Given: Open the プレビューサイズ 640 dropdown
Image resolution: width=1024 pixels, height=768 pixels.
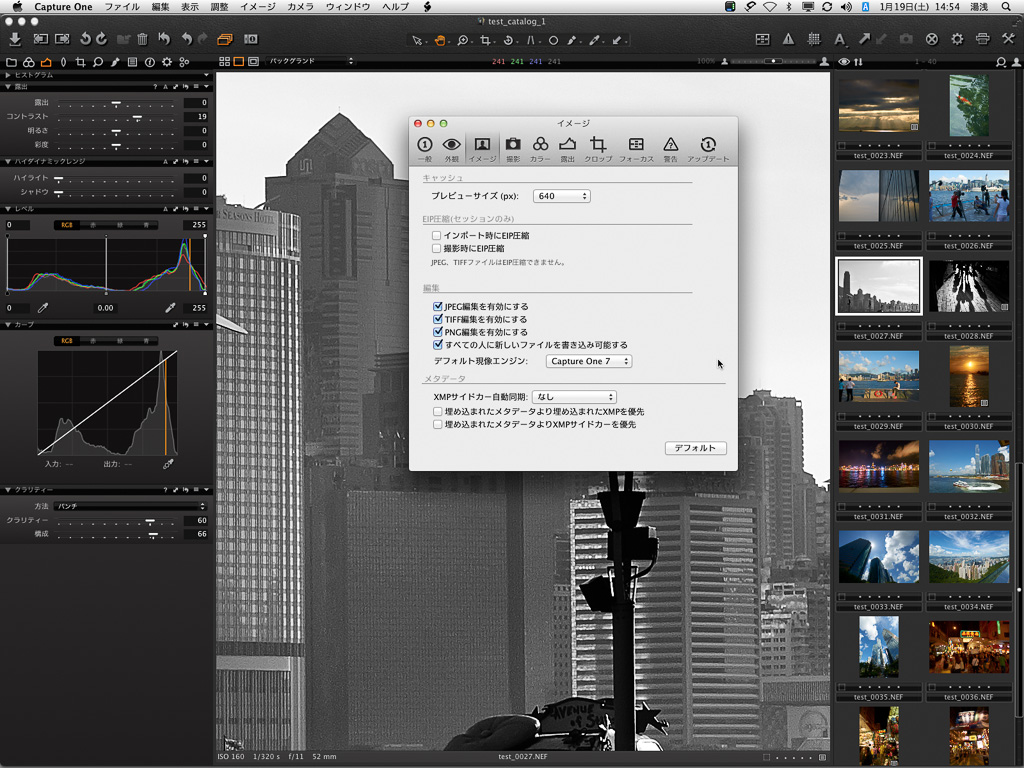Looking at the screenshot, I should (561, 196).
